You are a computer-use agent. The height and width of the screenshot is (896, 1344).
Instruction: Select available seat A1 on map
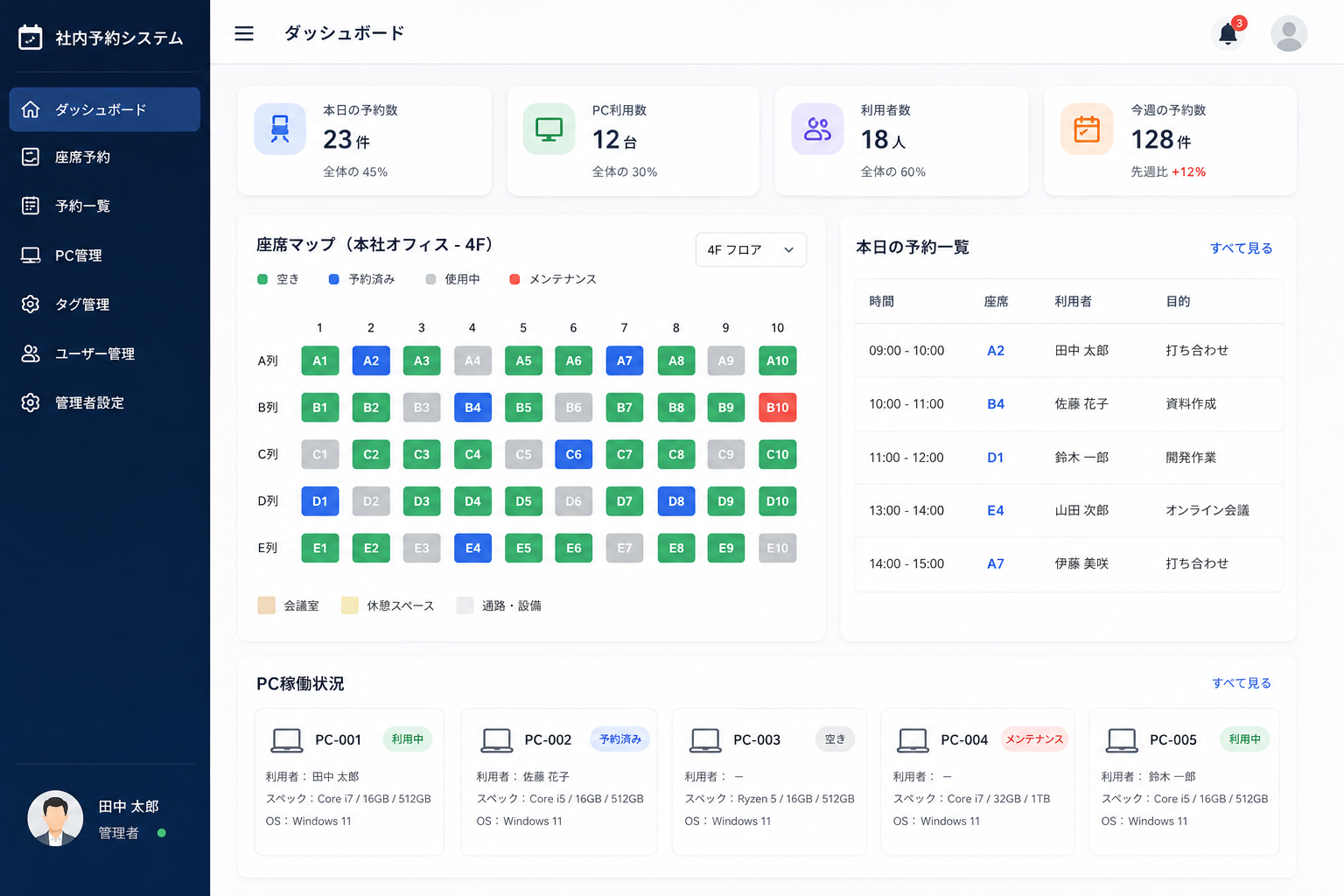(x=320, y=360)
